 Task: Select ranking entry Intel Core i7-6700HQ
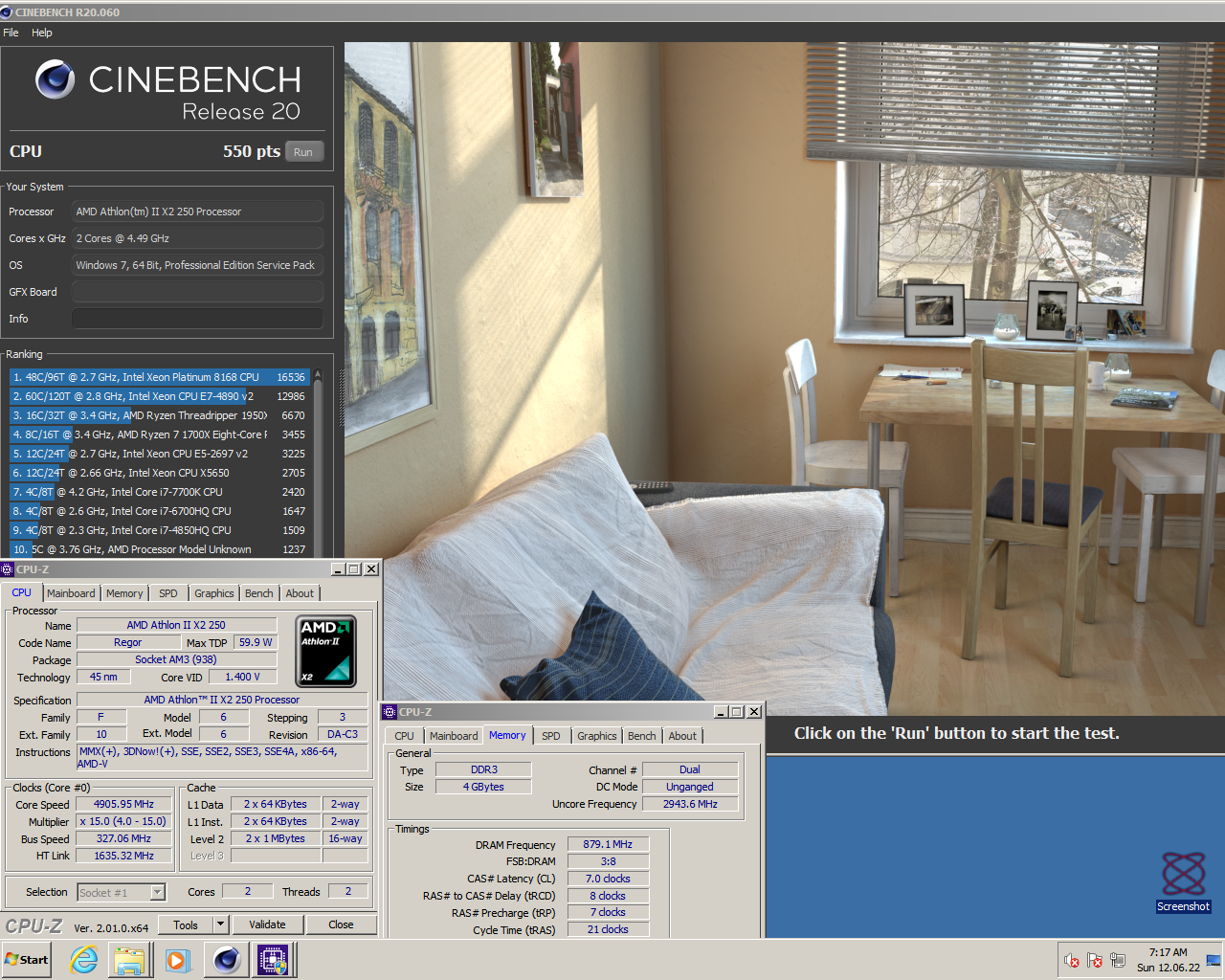(x=158, y=511)
